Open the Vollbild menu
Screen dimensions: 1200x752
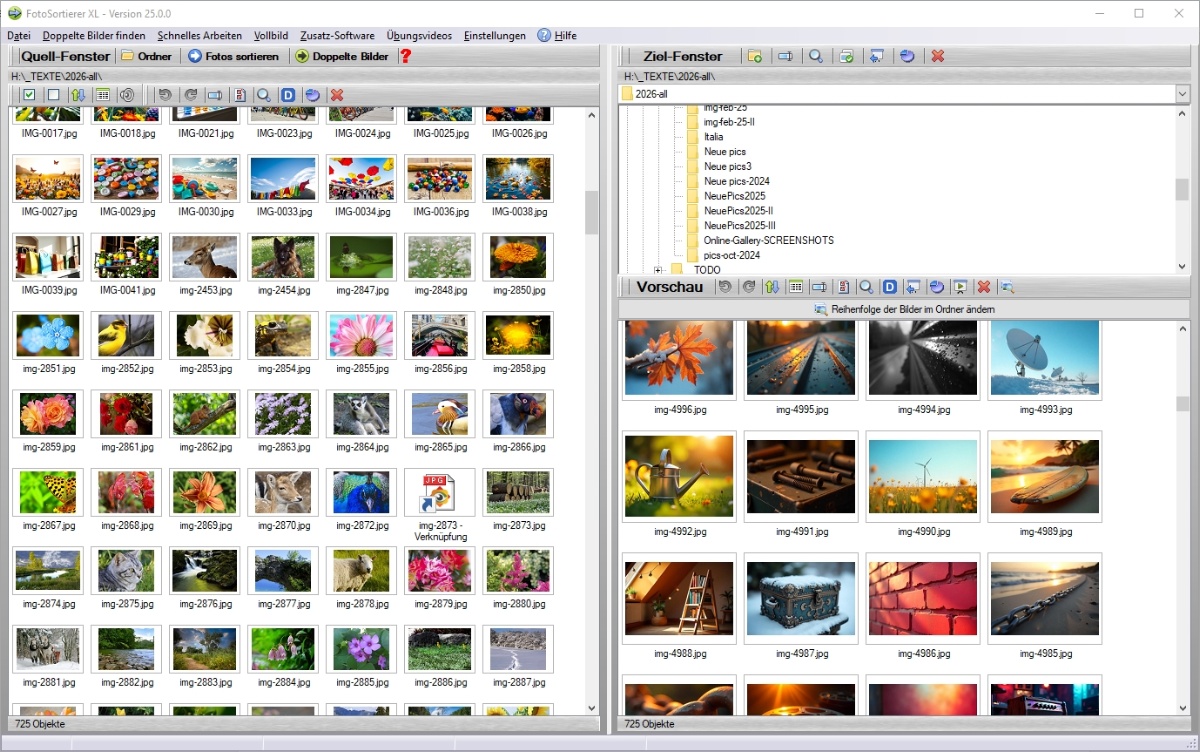coord(272,35)
